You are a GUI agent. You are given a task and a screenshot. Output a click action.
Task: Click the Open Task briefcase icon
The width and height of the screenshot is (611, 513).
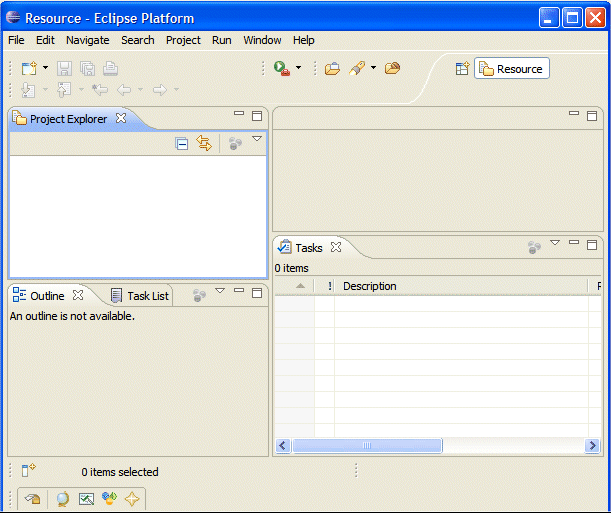tap(332, 69)
